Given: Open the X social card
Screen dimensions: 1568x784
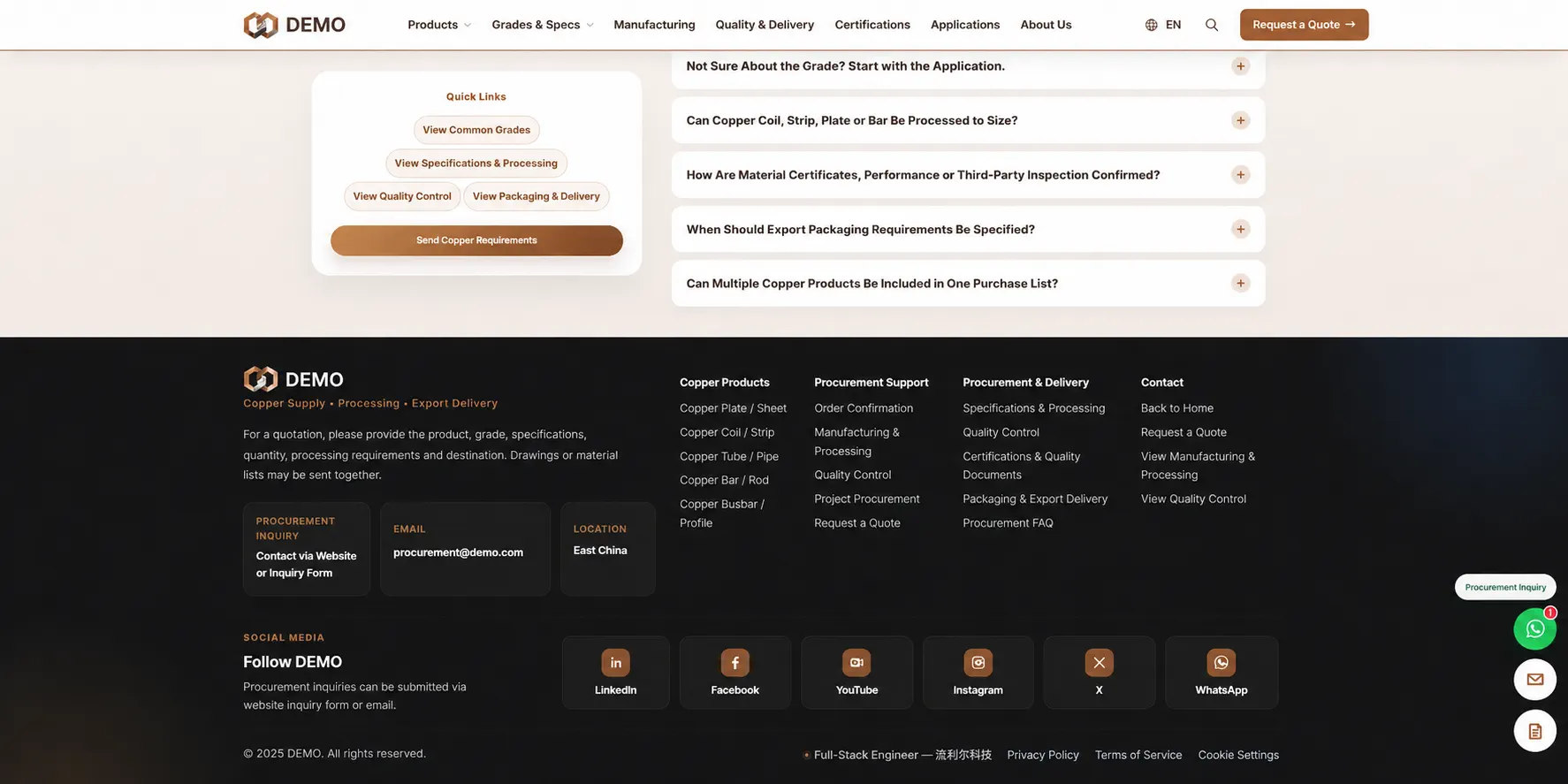Looking at the screenshot, I should pos(1099,673).
